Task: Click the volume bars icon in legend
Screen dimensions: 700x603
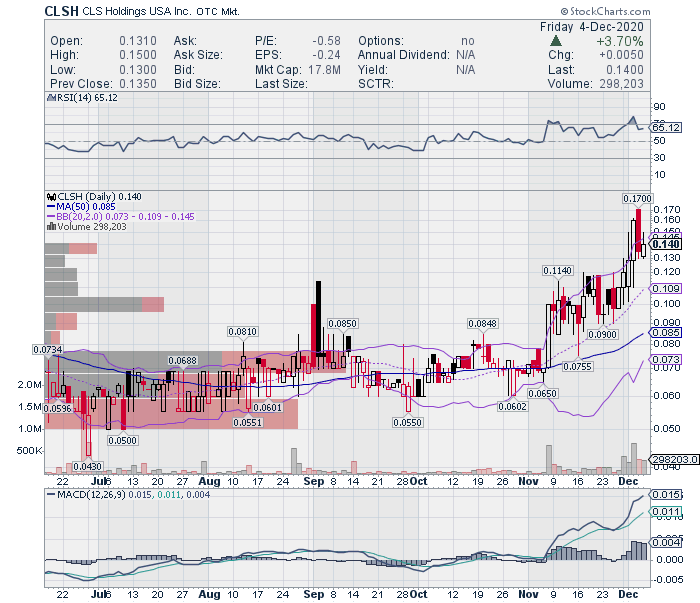Action: click(x=51, y=227)
